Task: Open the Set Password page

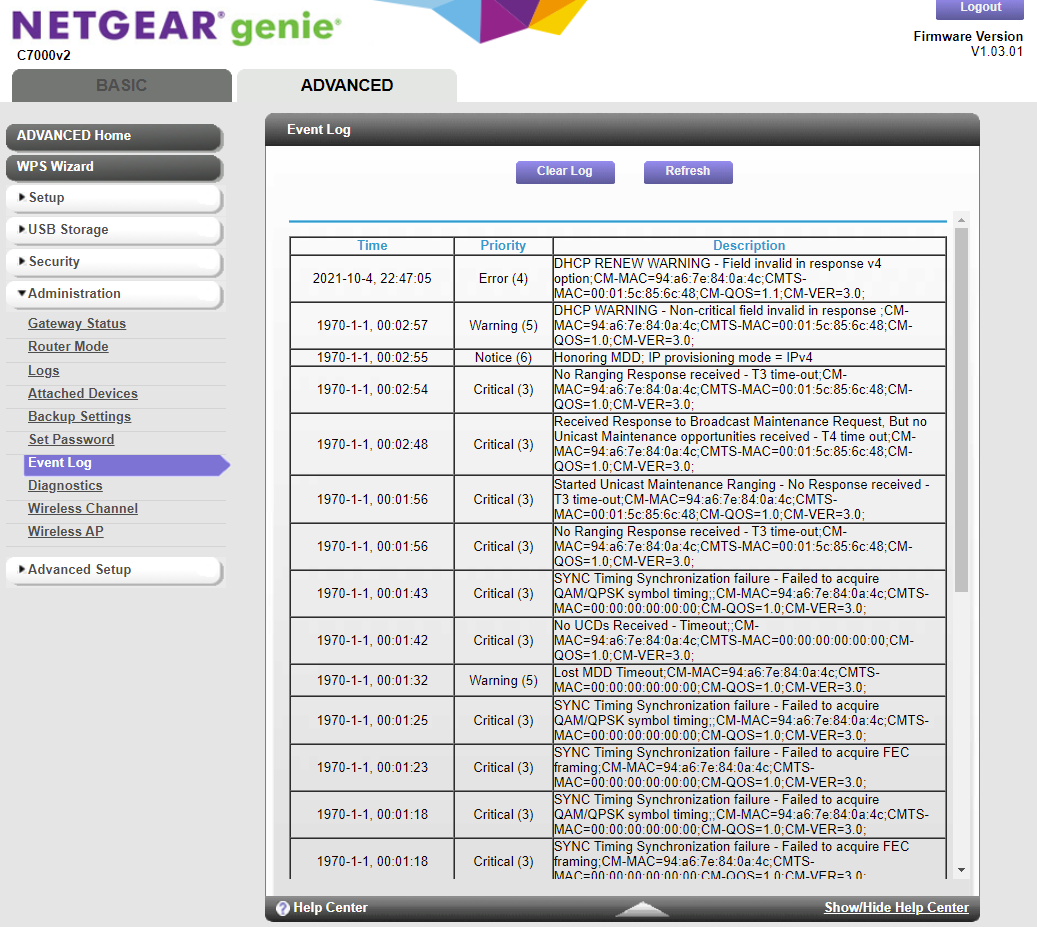Action: 71,439
